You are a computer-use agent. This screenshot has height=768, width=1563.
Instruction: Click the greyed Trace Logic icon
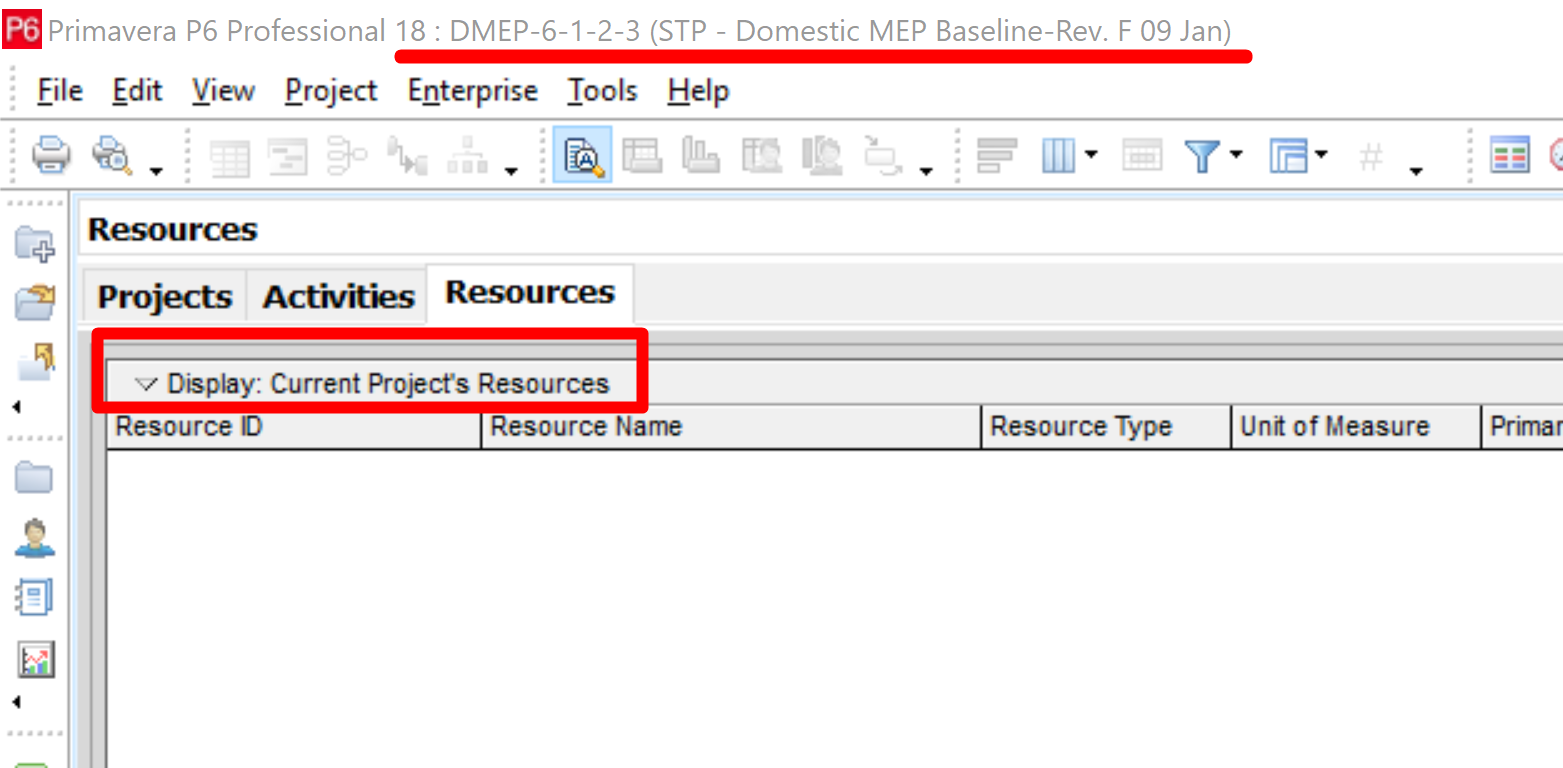click(407, 157)
